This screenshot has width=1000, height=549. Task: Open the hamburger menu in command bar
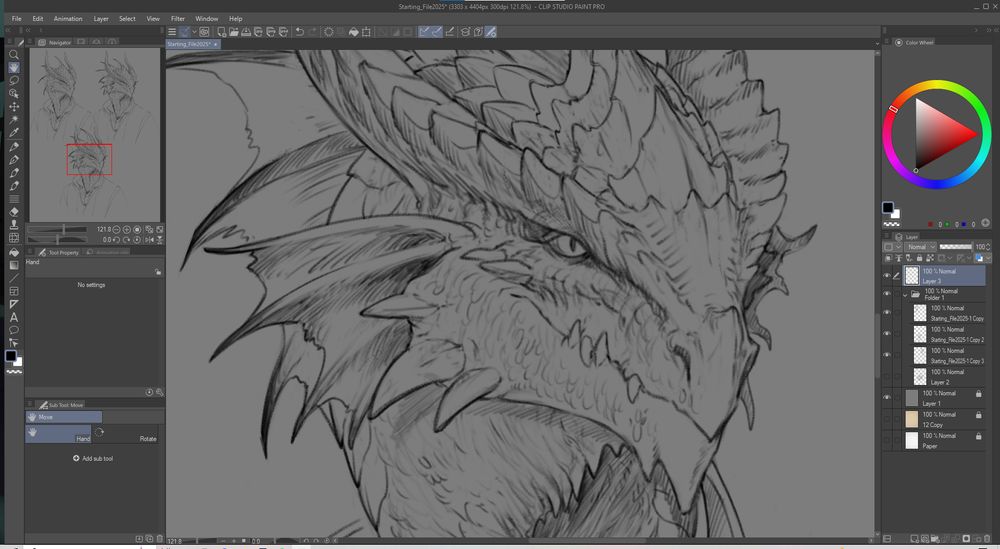pos(172,32)
